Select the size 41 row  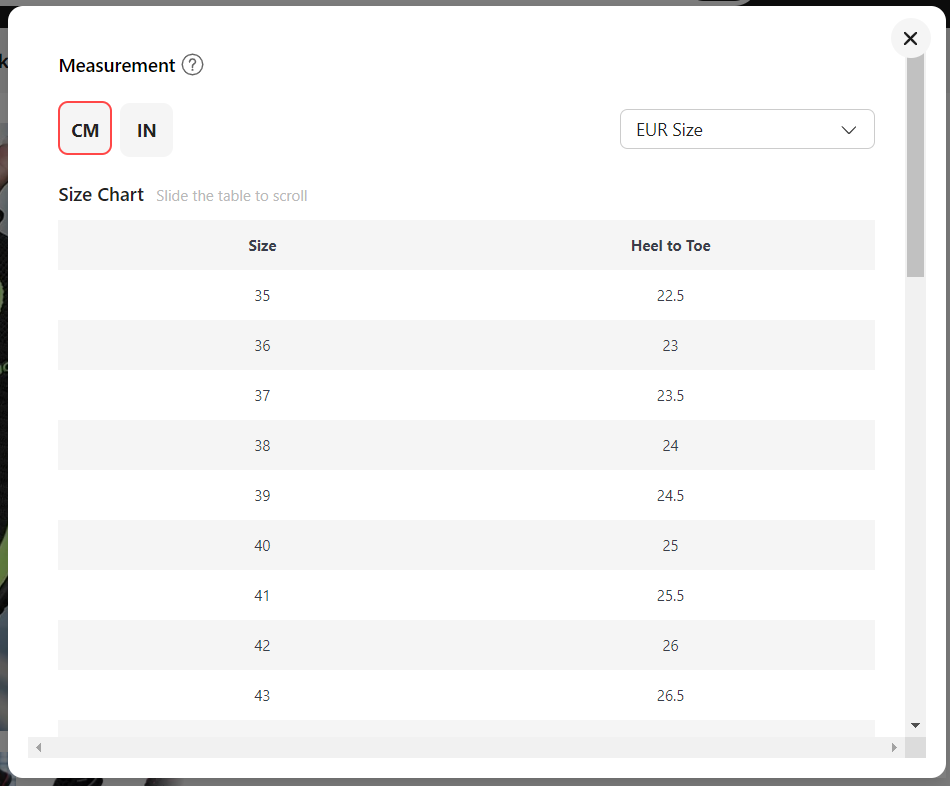coord(467,595)
